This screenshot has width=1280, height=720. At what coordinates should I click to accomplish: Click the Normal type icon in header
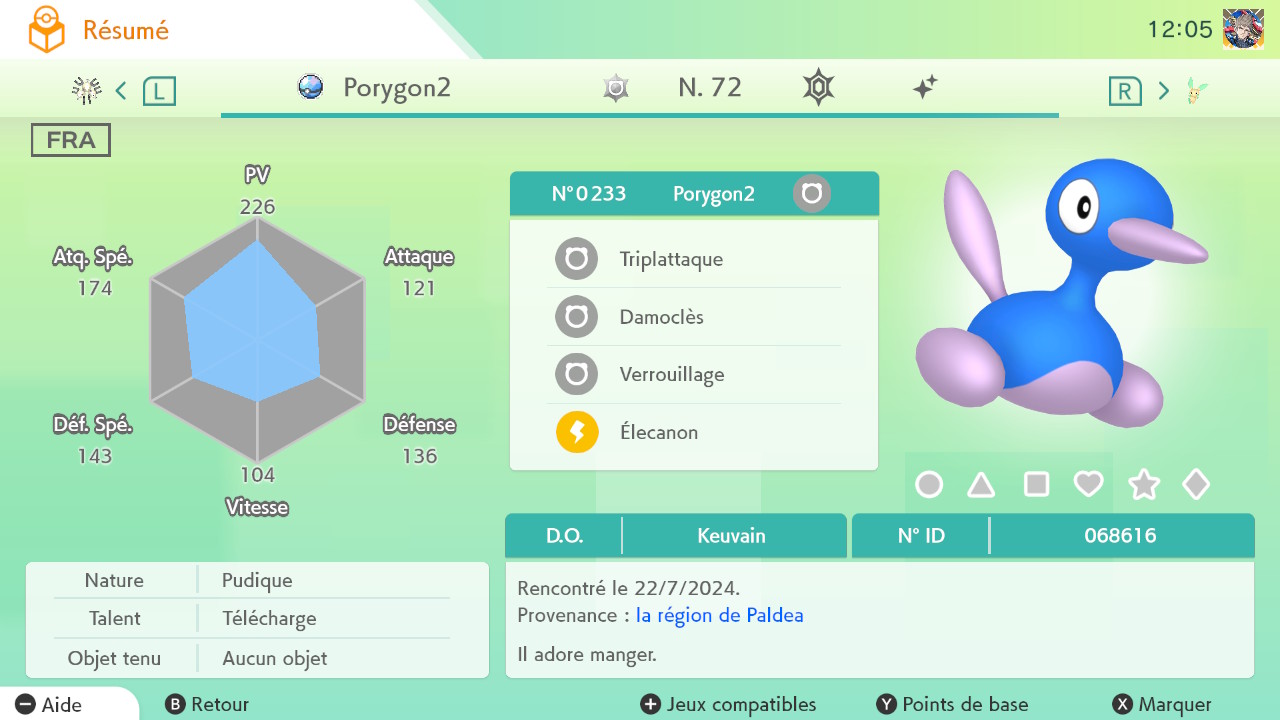(x=811, y=193)
